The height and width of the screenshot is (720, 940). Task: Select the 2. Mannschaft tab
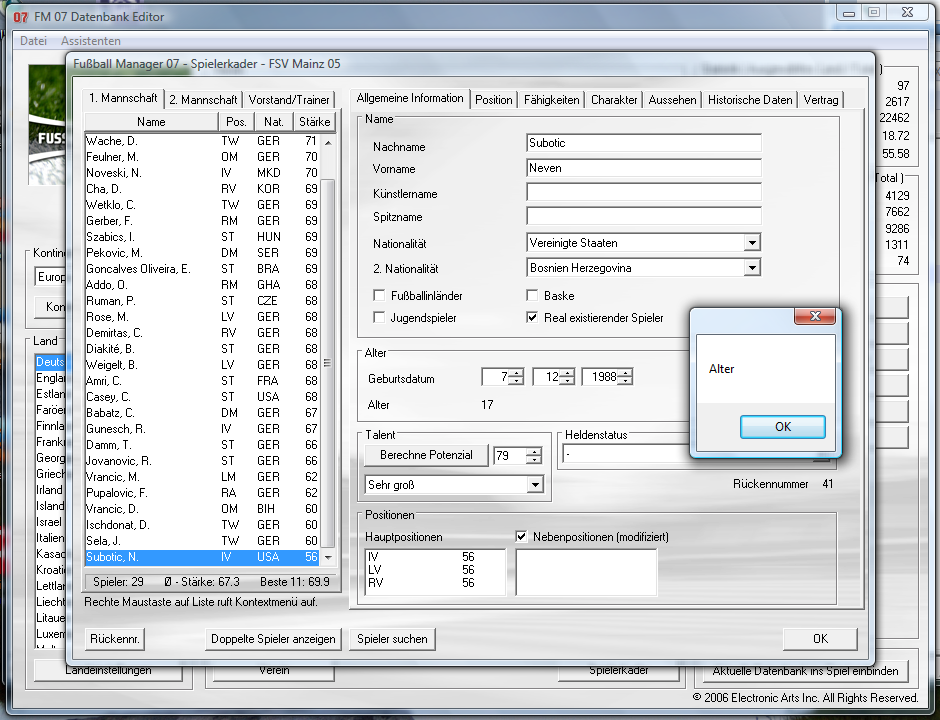click(x=203, y=100)
